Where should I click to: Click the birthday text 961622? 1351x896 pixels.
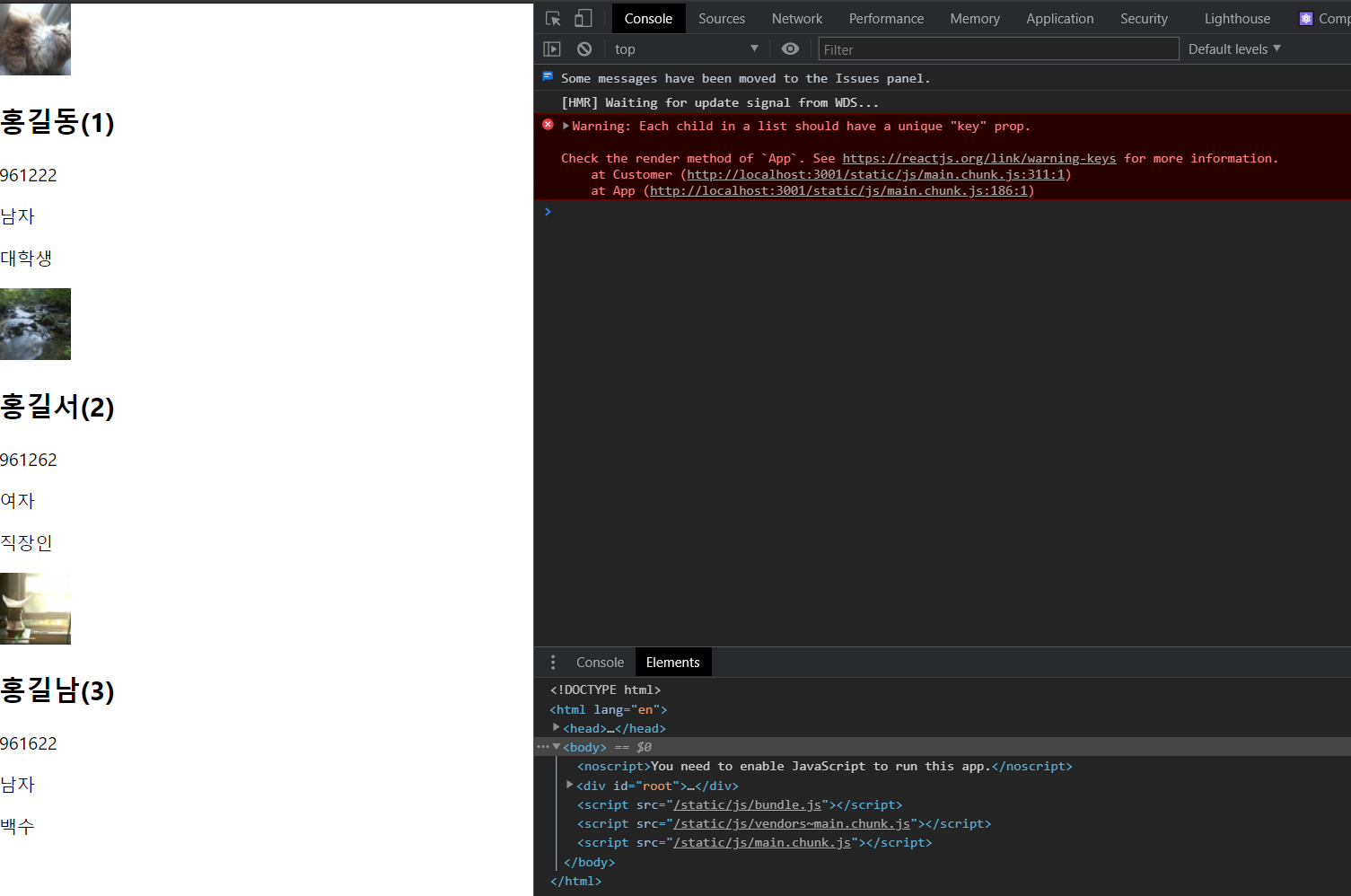[29, 743]
